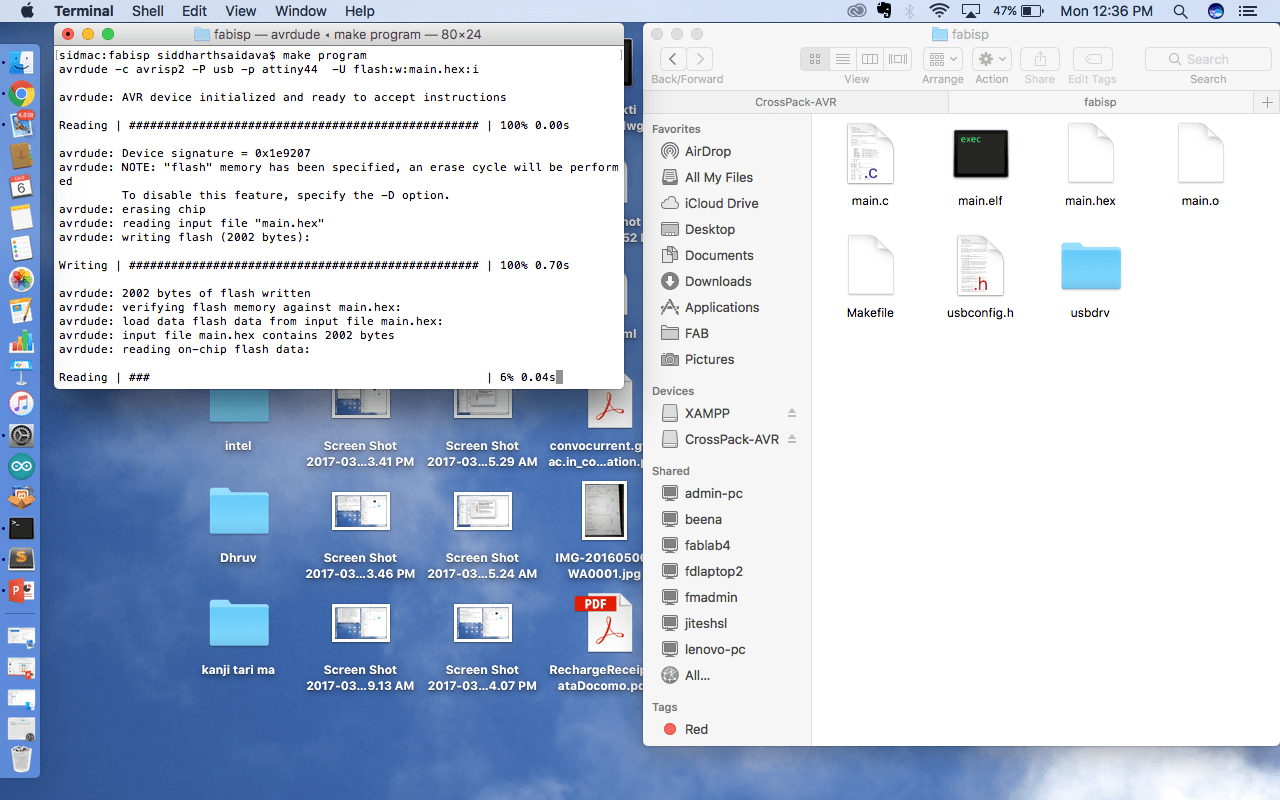
Task: Open Action gear dropdown in Finder
Action: (x=992, y=59)
